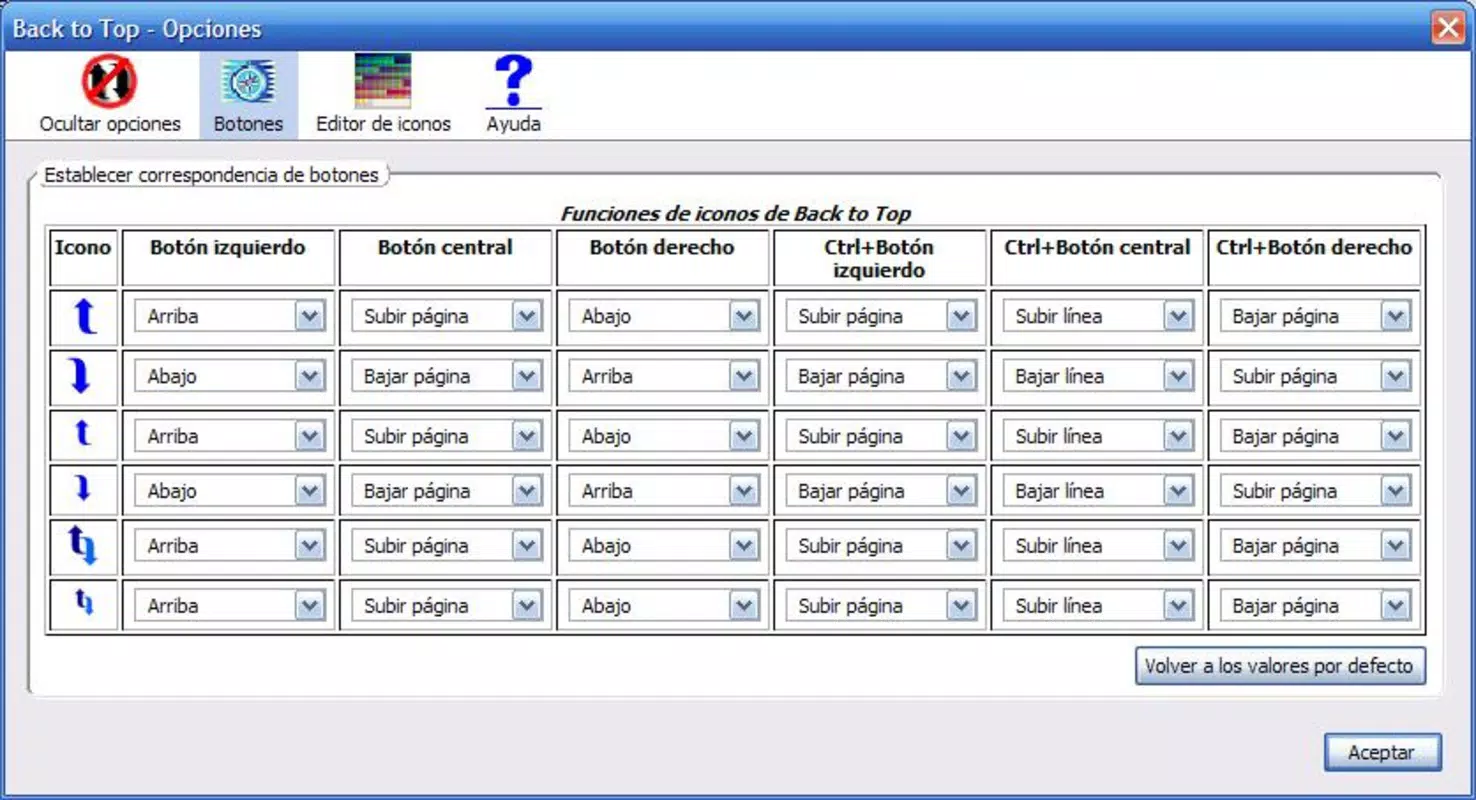1476x800 pixels.
Task: Click the small down-arrow icon in fourth row
Action: click(83, 489)
